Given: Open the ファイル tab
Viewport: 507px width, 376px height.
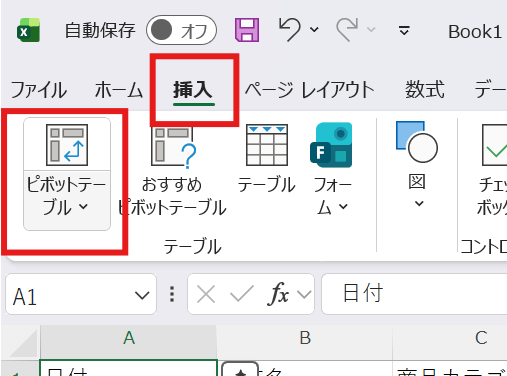Looking at the screenshot, I should pyautogui.click(x=39, y=90).
